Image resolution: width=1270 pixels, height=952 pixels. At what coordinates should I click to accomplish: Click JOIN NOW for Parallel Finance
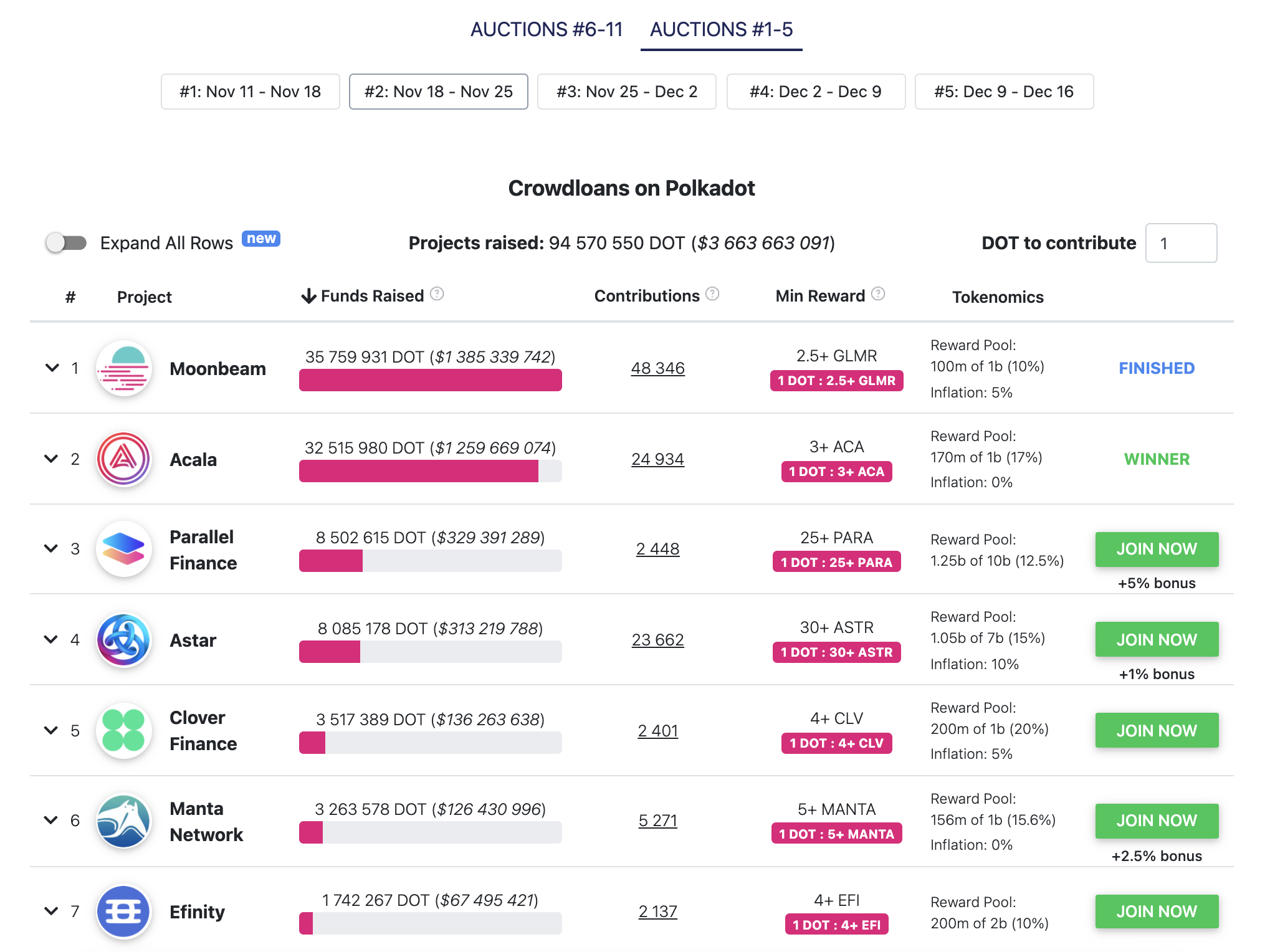pyautogui.click(x=1156, y=549)
